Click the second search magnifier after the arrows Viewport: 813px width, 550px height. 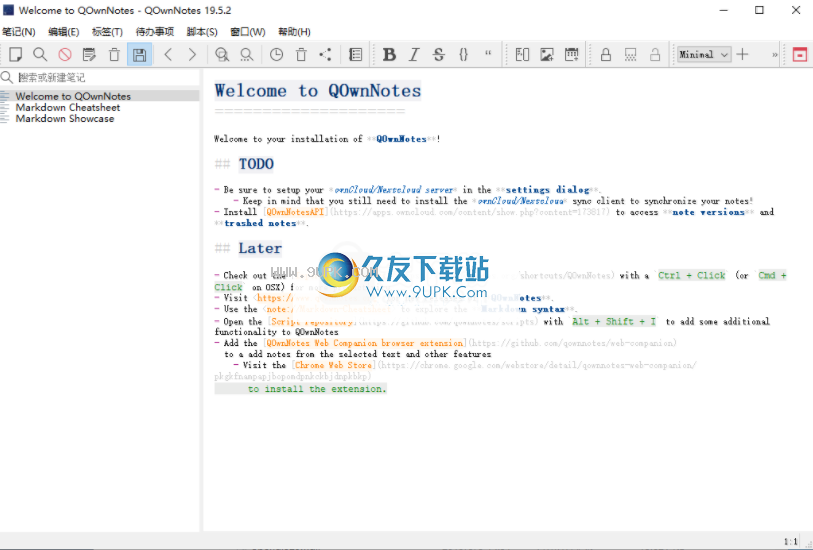click(247, 54)
